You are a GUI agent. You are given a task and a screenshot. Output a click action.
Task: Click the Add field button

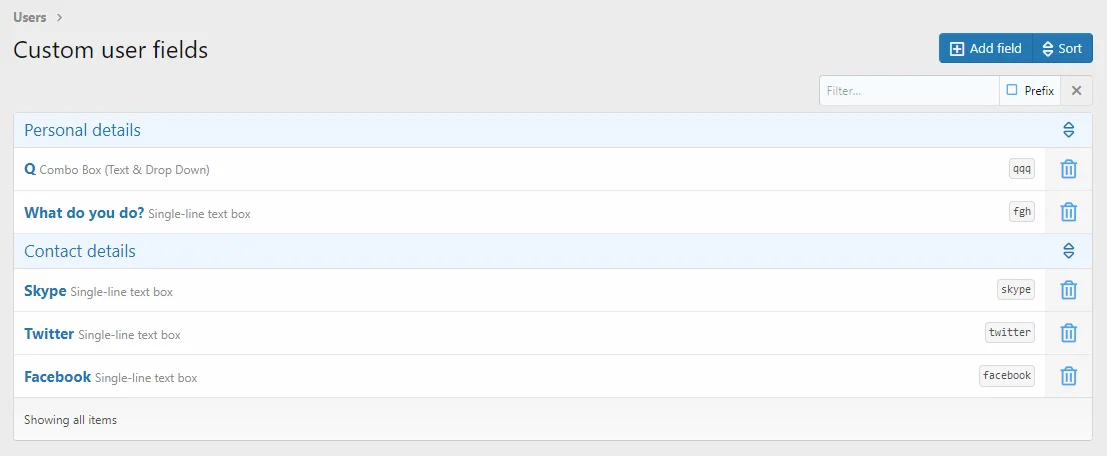985,48
